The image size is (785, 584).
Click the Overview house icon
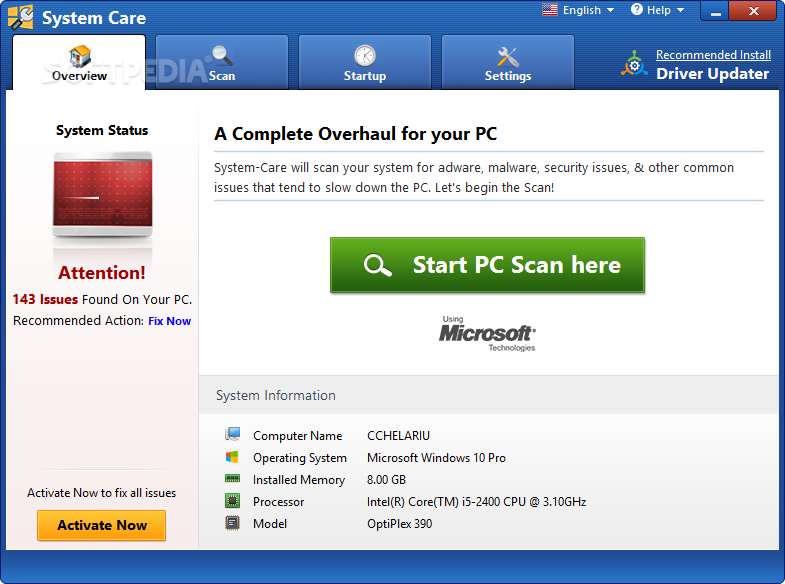[80, 56]
